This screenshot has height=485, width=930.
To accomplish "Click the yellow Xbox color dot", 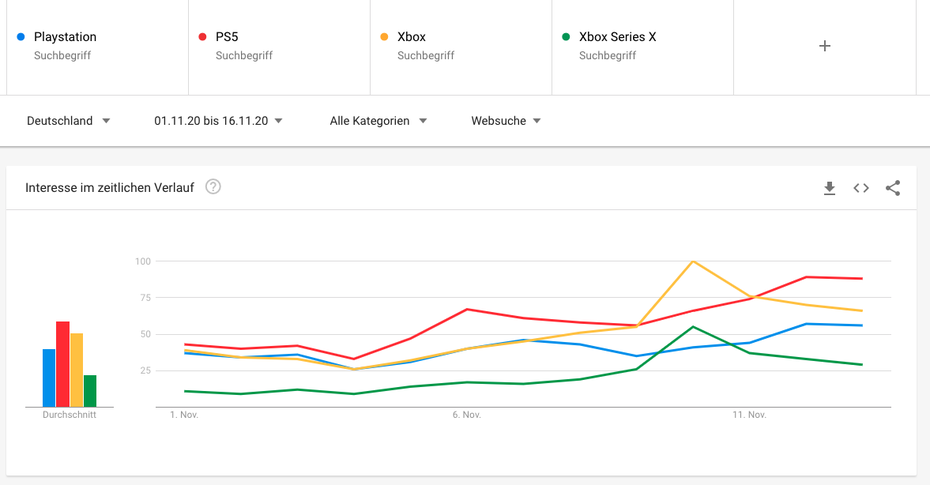I will pyautogui.click(x=384, y=37).
